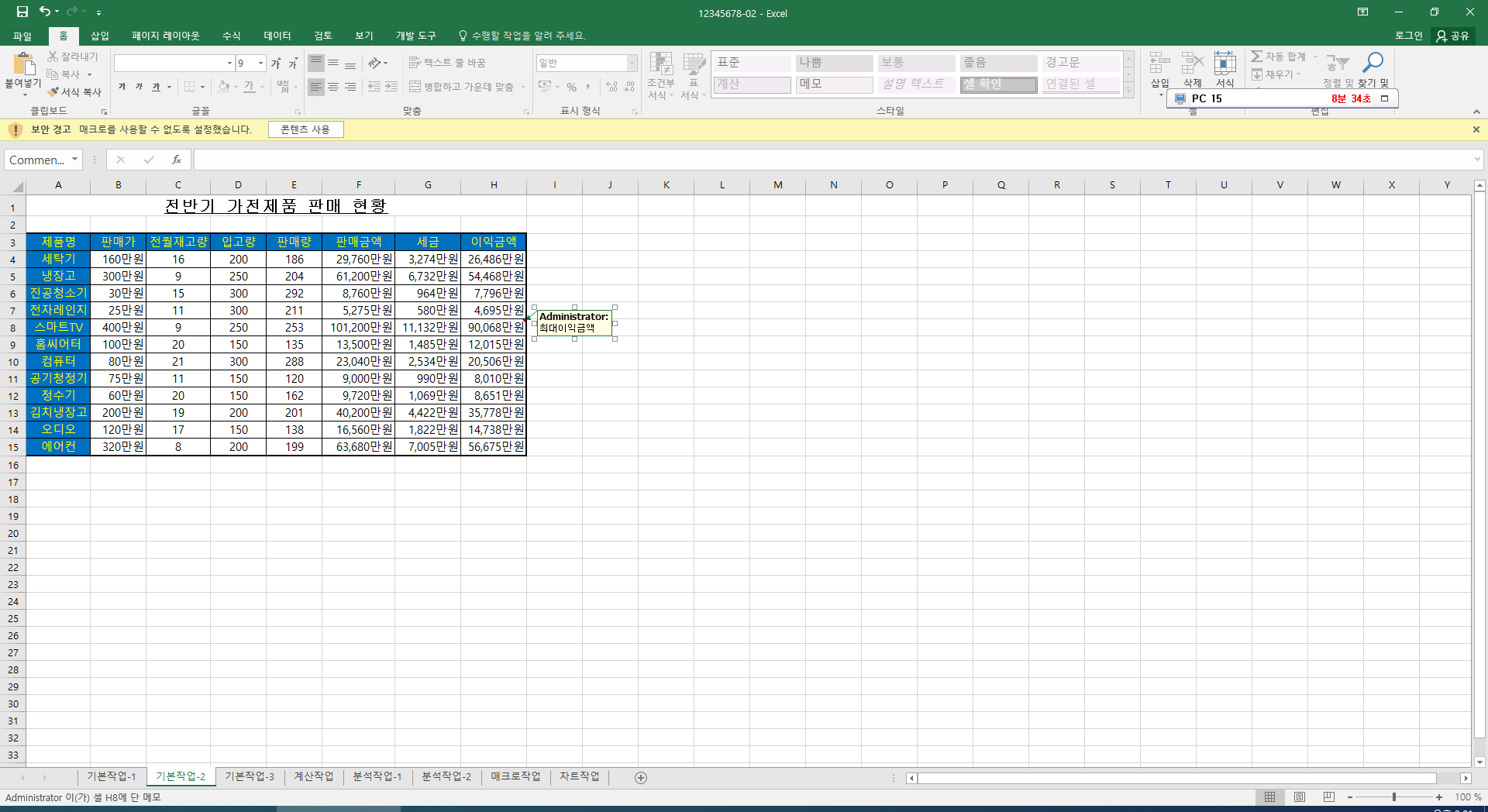Switch to Page Layout view in status bar
Screen dimensions: 1488x812
[x=1300, y=797]
